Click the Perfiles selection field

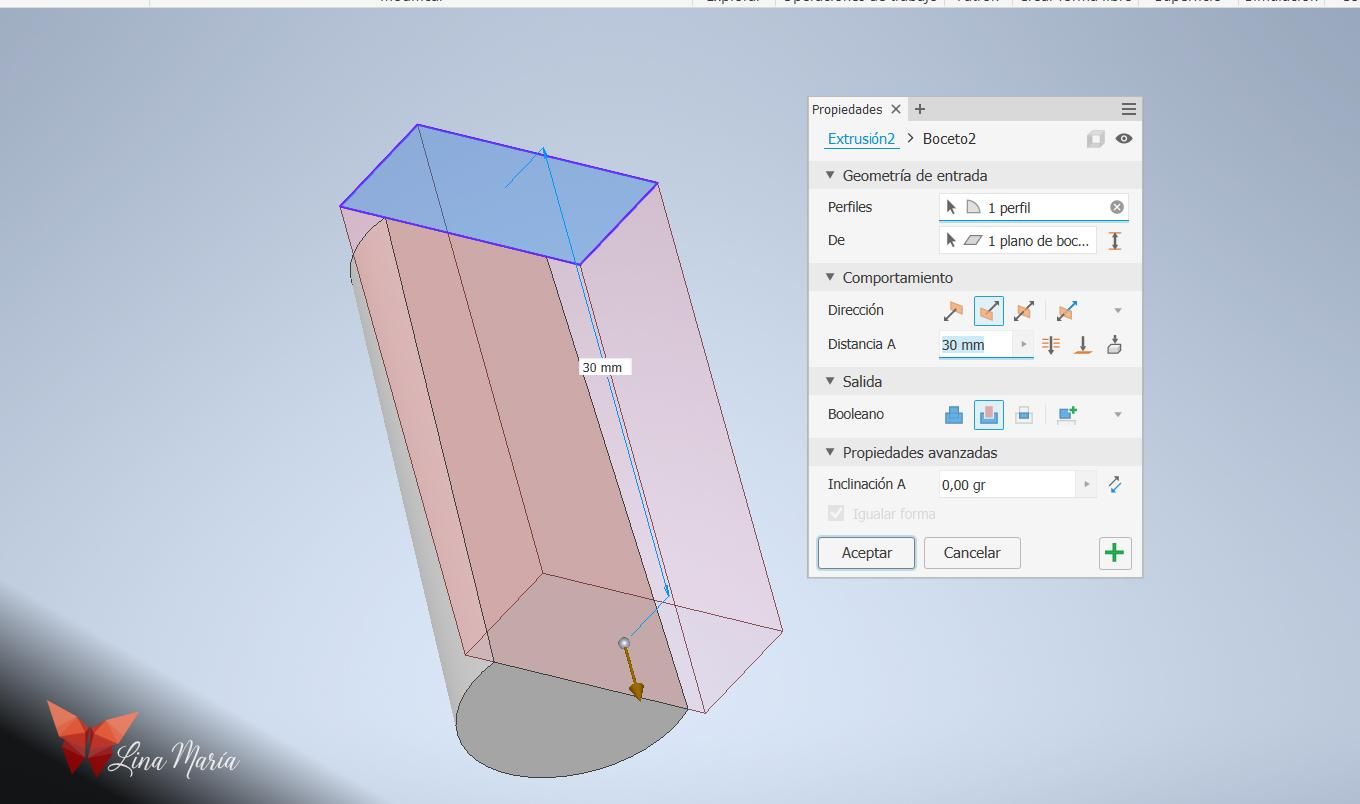tap(1034, 207)
